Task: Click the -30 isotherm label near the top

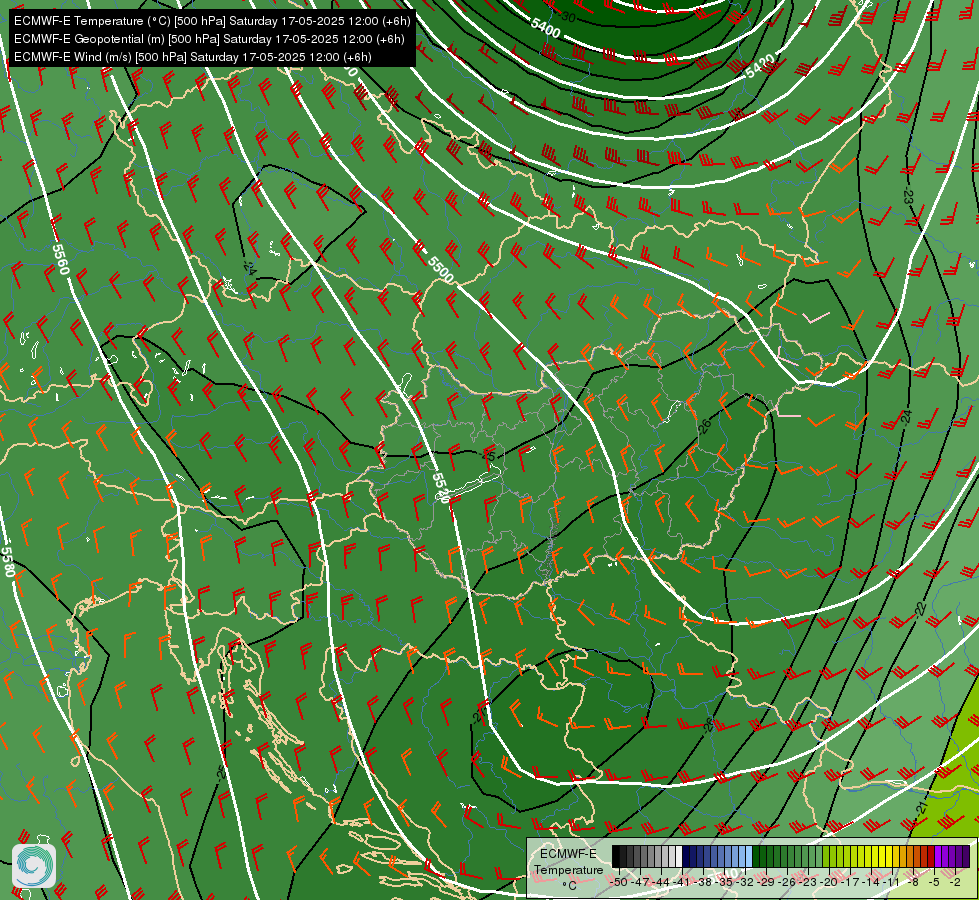Action: click(568, 17)
